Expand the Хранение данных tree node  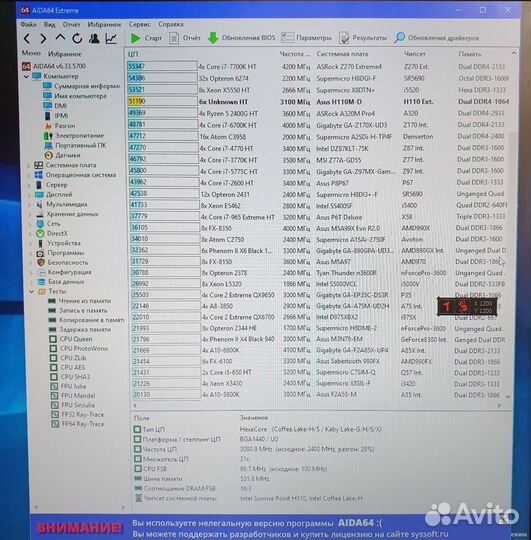pos(30,214)
